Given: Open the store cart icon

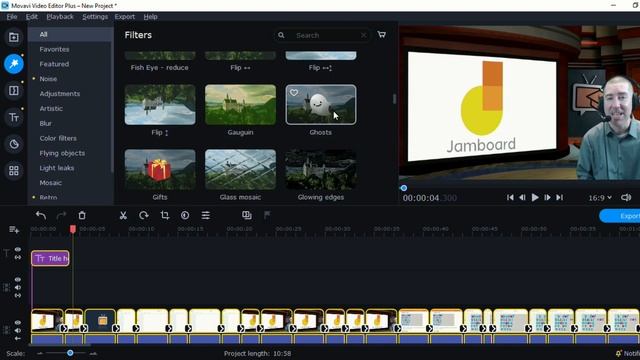Looking at the screenshot, I should 382,35.
